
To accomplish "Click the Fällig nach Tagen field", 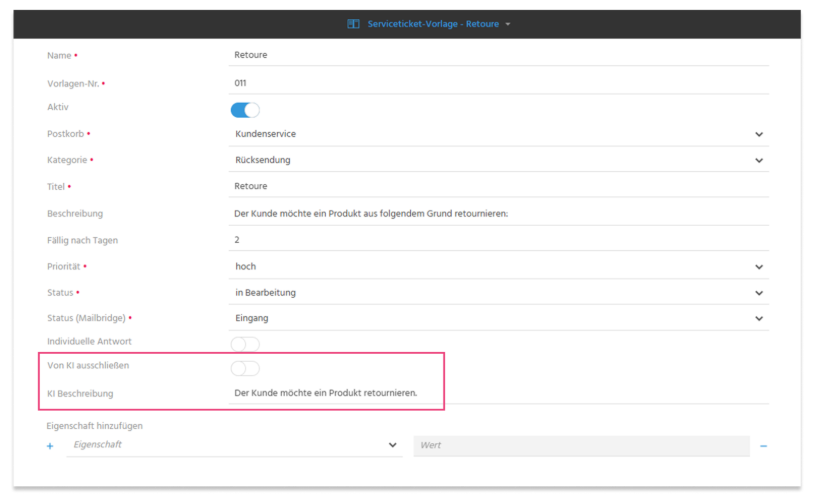I will pyautogui.click(x=499, y=240).
